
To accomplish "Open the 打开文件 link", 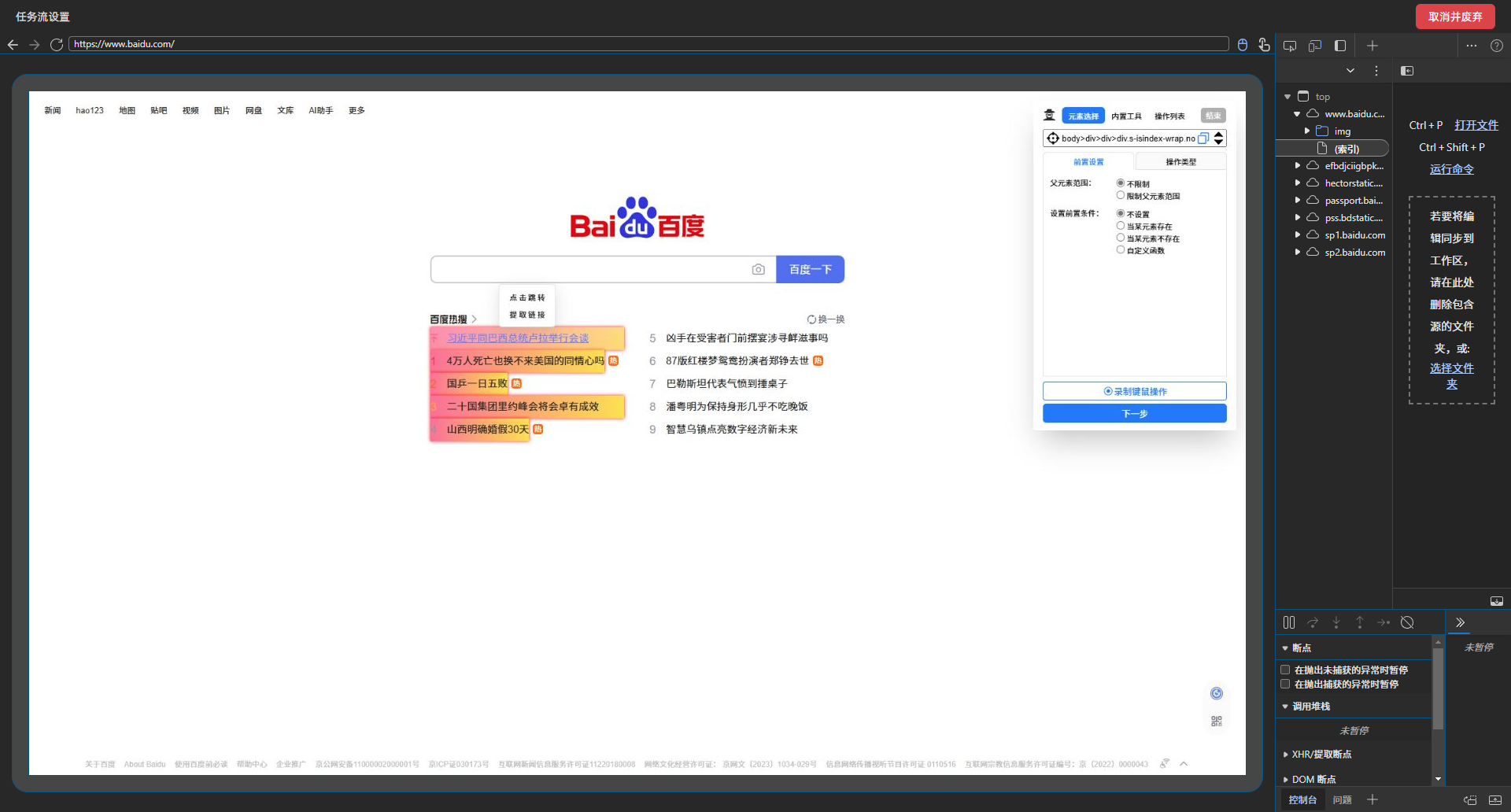I will pyautogui.click(x=1476, y=125).
